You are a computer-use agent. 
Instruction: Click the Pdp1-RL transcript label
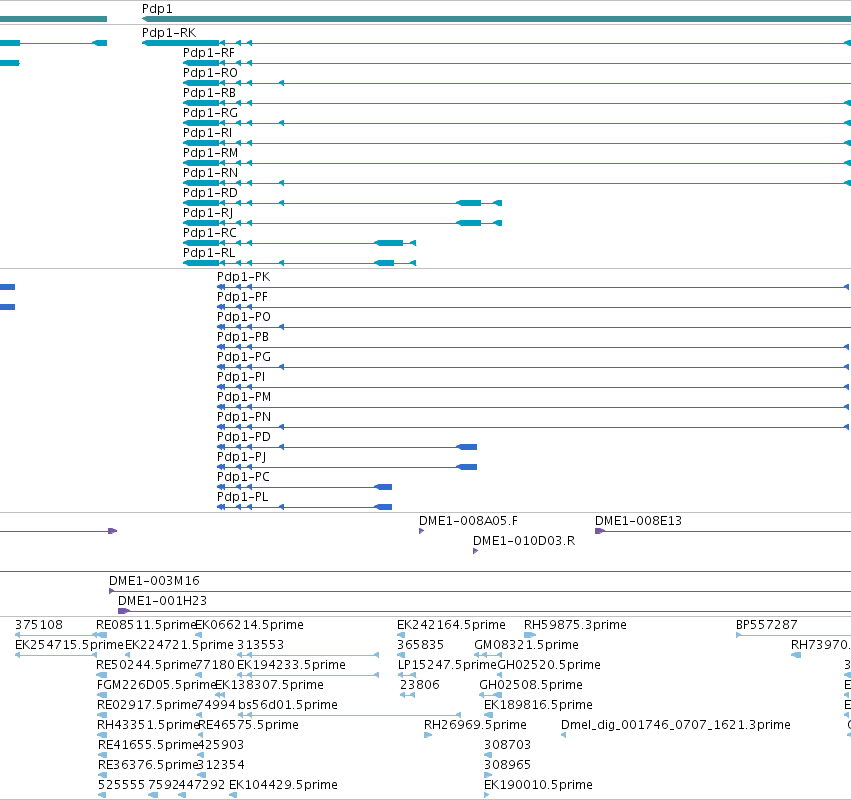(209, 253)
